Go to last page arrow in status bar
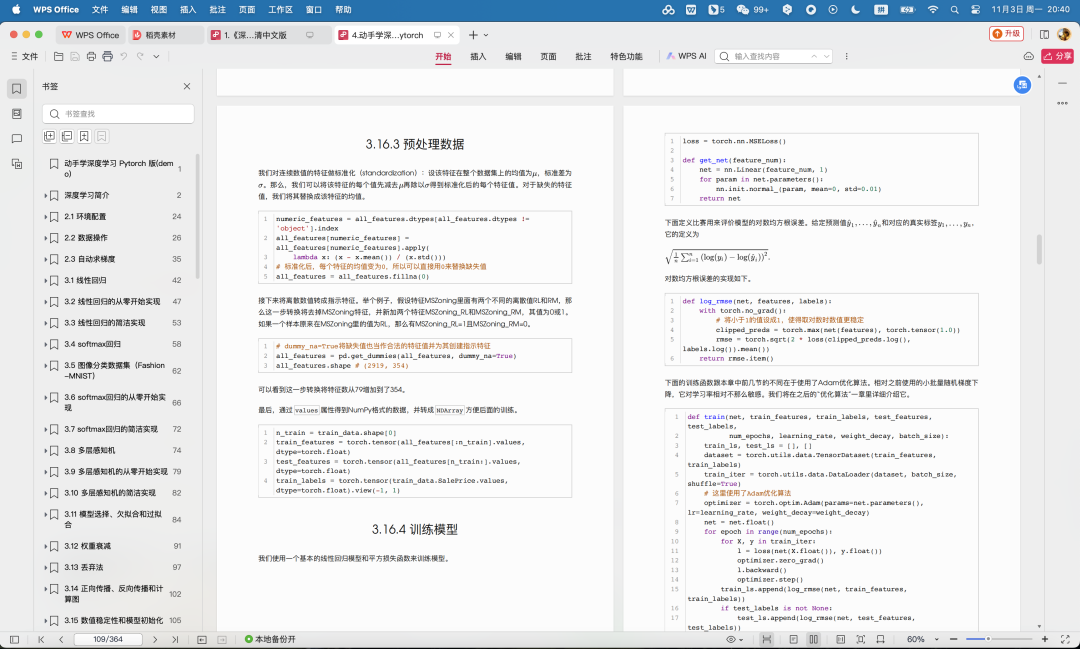1080x649 pixels. coord(175,639)
